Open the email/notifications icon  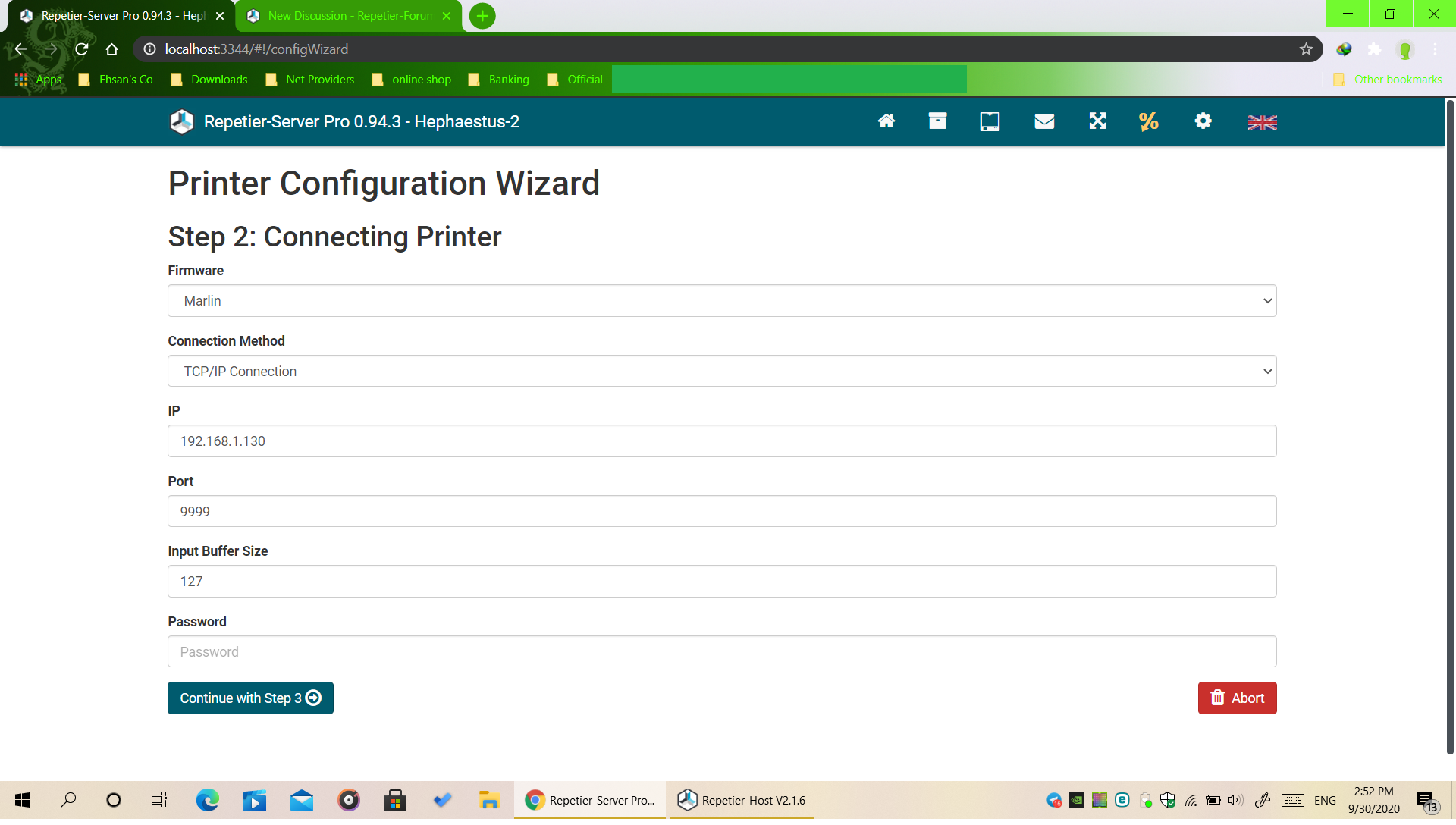coord(1043,121)
